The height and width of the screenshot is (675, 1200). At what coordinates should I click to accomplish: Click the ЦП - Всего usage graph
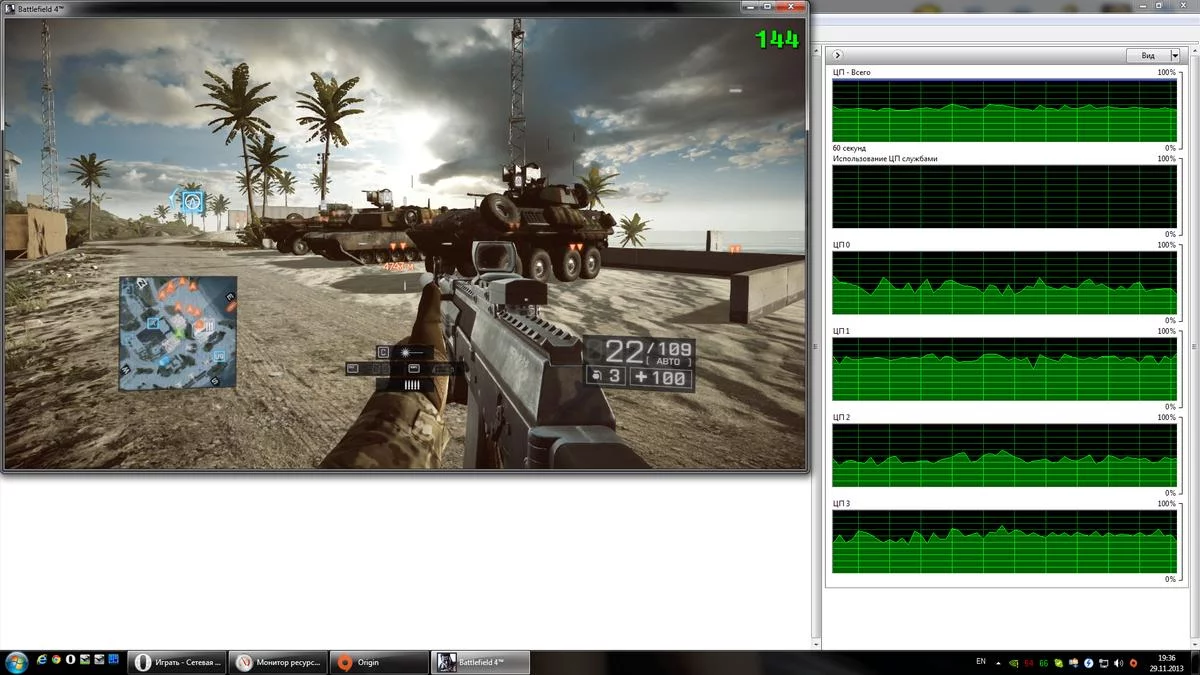[1004, 110]
